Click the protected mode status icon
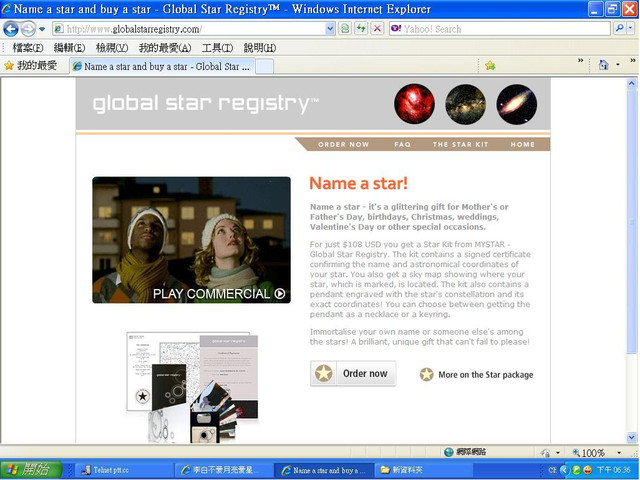The height and width of the screenshot is (480, 640). [x=545, y=453]
